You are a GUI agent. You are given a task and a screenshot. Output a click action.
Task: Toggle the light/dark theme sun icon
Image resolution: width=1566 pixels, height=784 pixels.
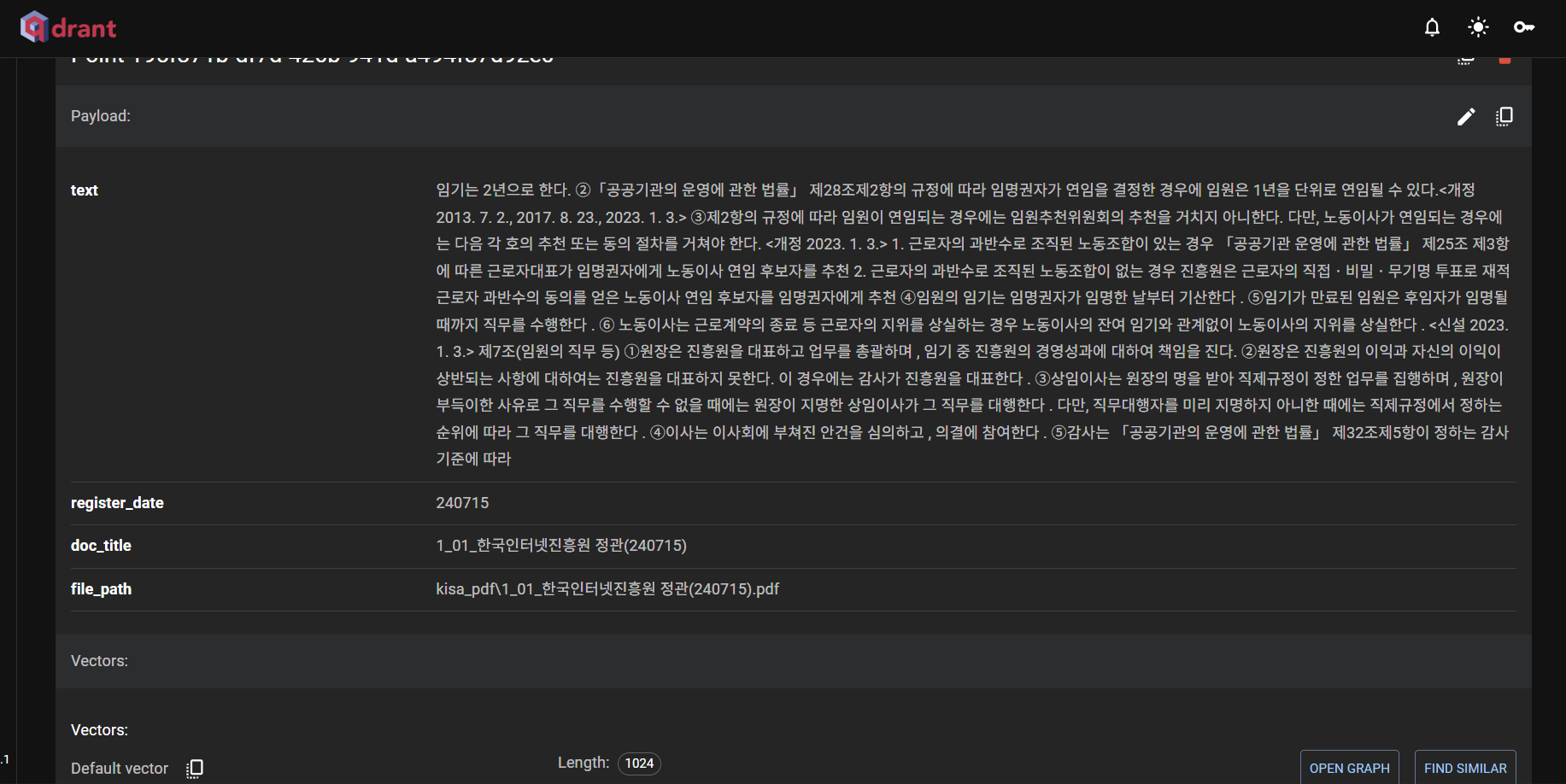coord(1478,27)
